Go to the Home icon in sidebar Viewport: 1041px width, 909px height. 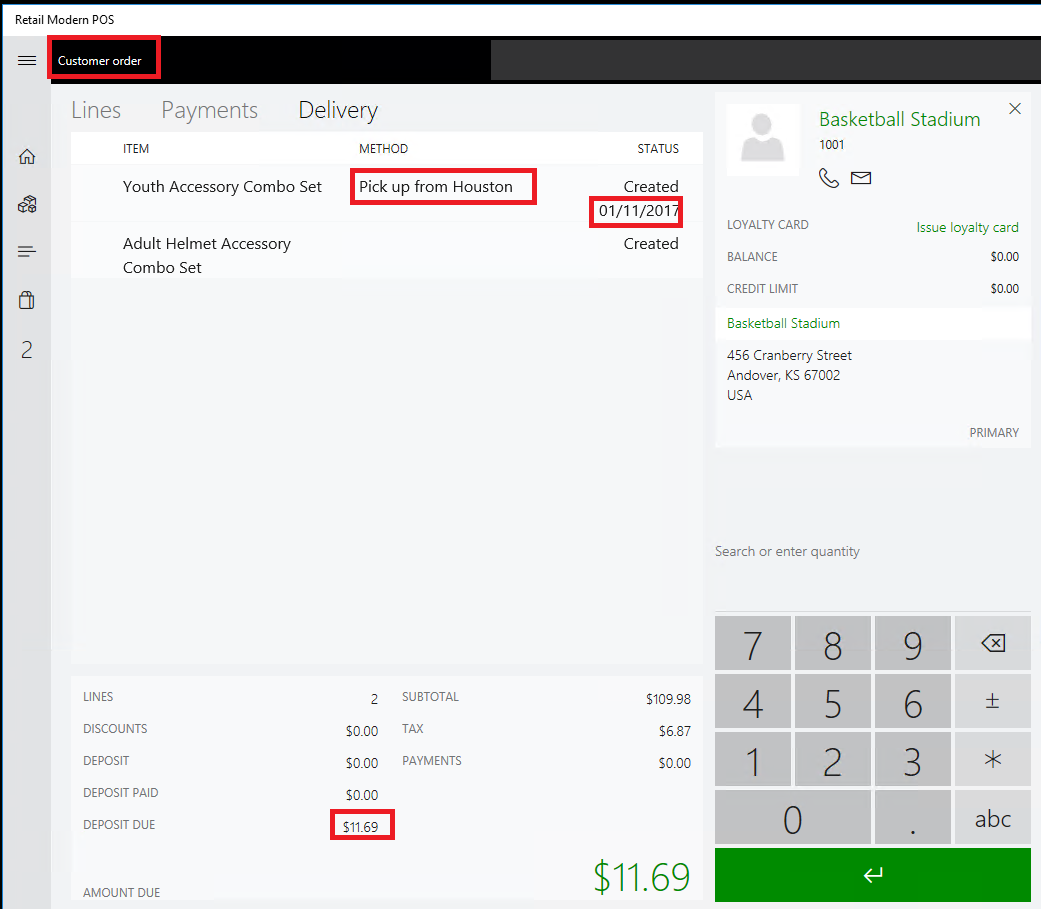coord(27,157)
